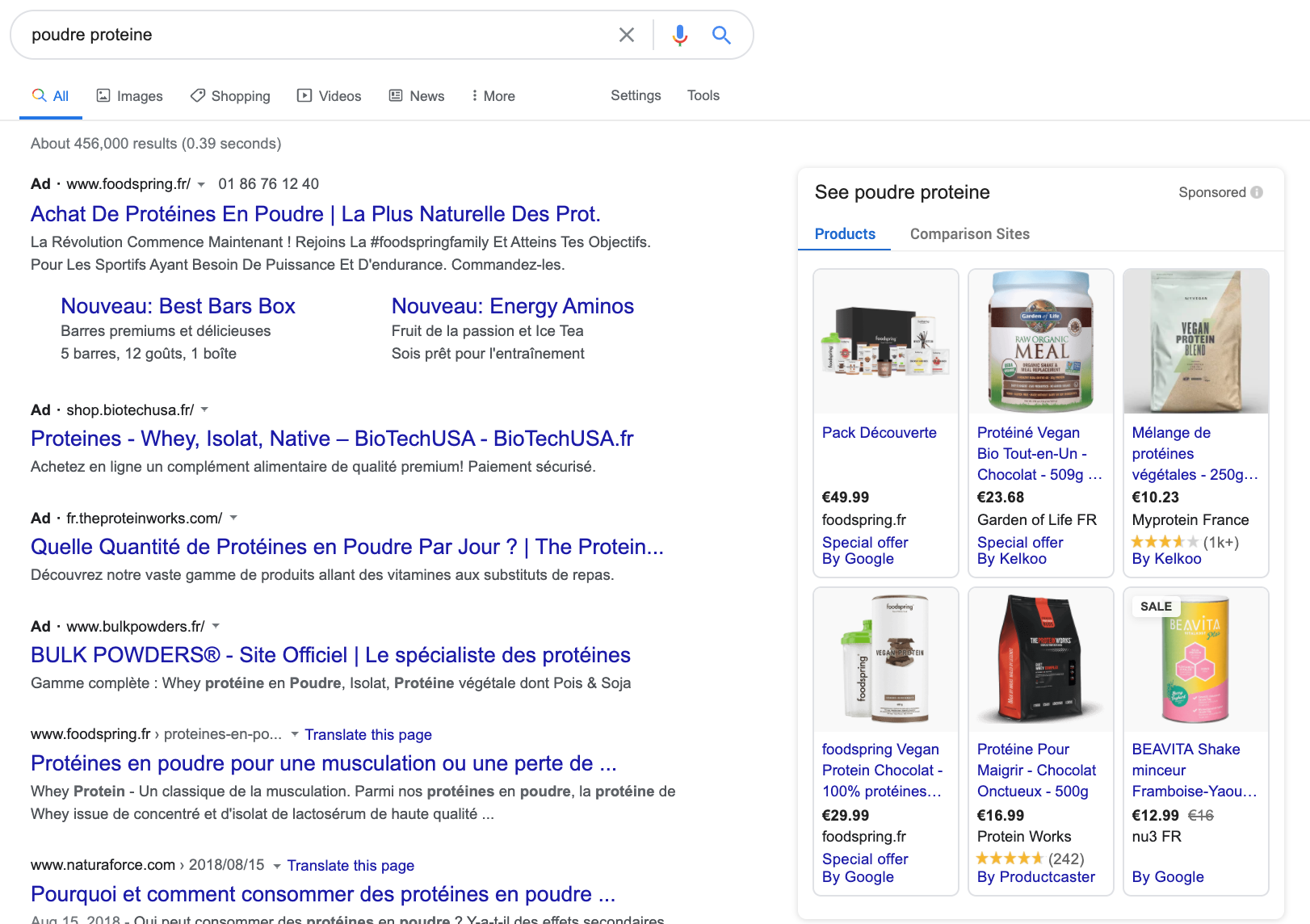
Task: Expand bulkpowders.fr ad dropdown arrow
Action: tap(216, 626)
